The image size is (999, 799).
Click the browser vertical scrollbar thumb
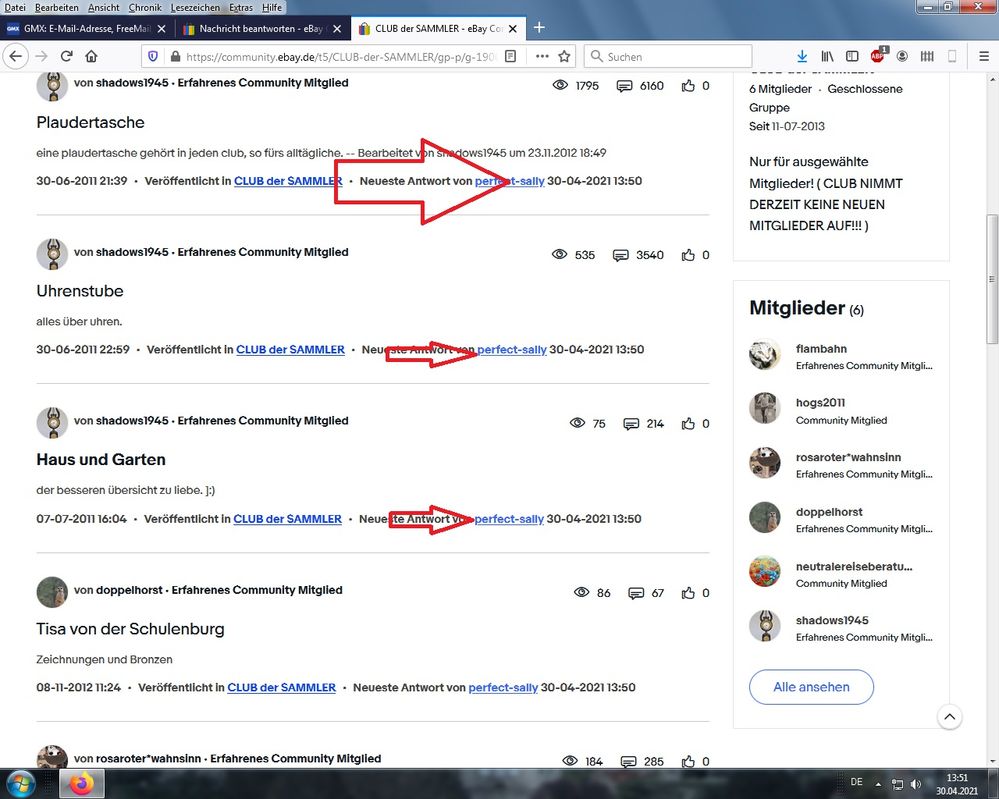point(992,280)
